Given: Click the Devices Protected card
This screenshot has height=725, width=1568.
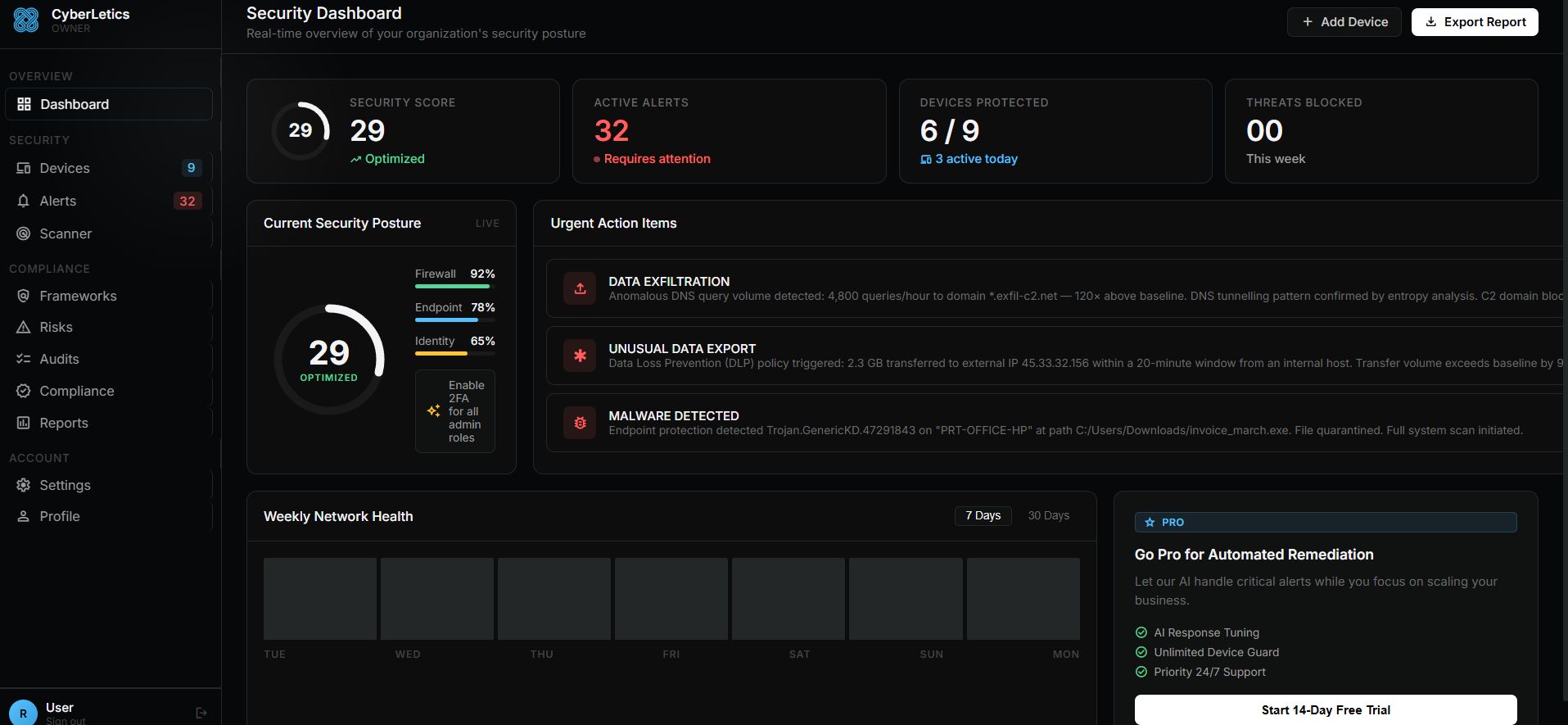Looking at the screenshot, I should (1055, 131).
